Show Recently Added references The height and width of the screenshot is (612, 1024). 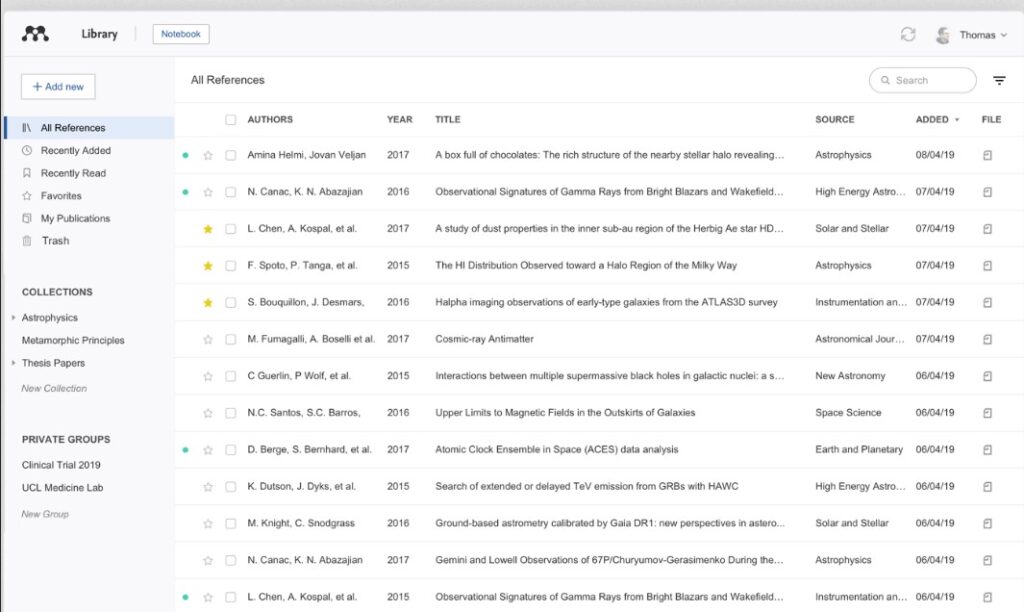coord(75,151)
